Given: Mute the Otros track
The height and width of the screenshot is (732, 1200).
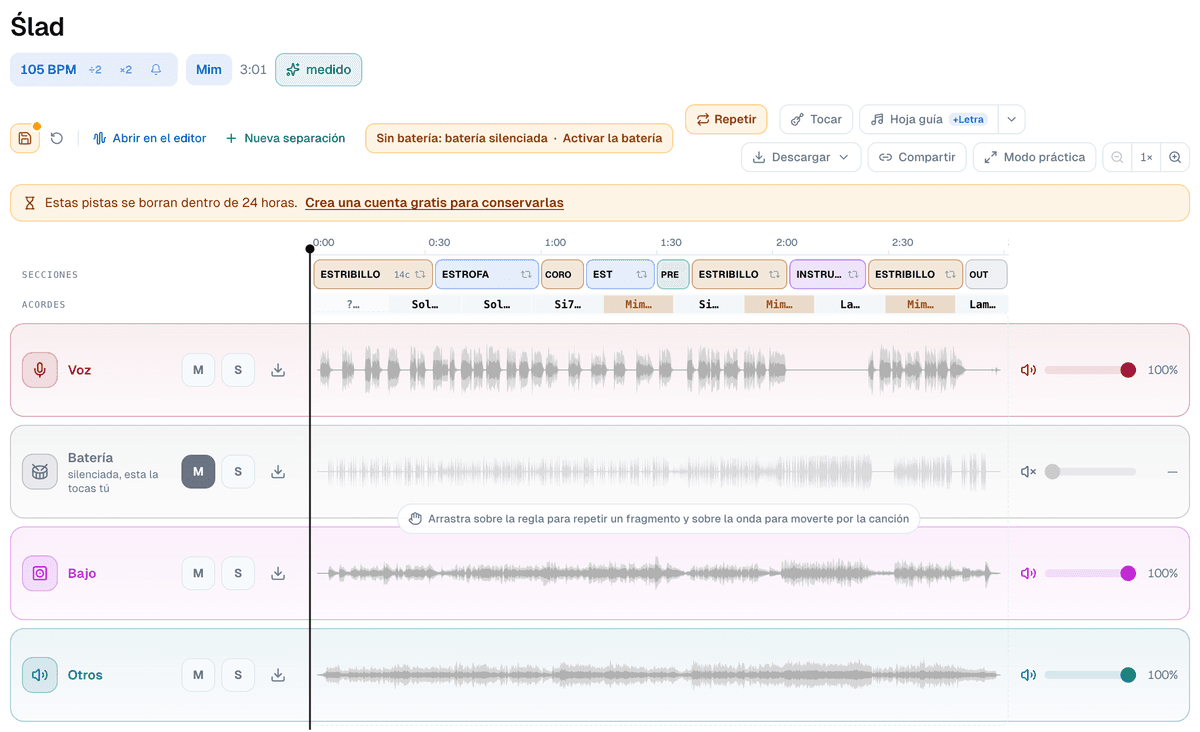Looking at the screenshot, I should (x=198, y=675).
